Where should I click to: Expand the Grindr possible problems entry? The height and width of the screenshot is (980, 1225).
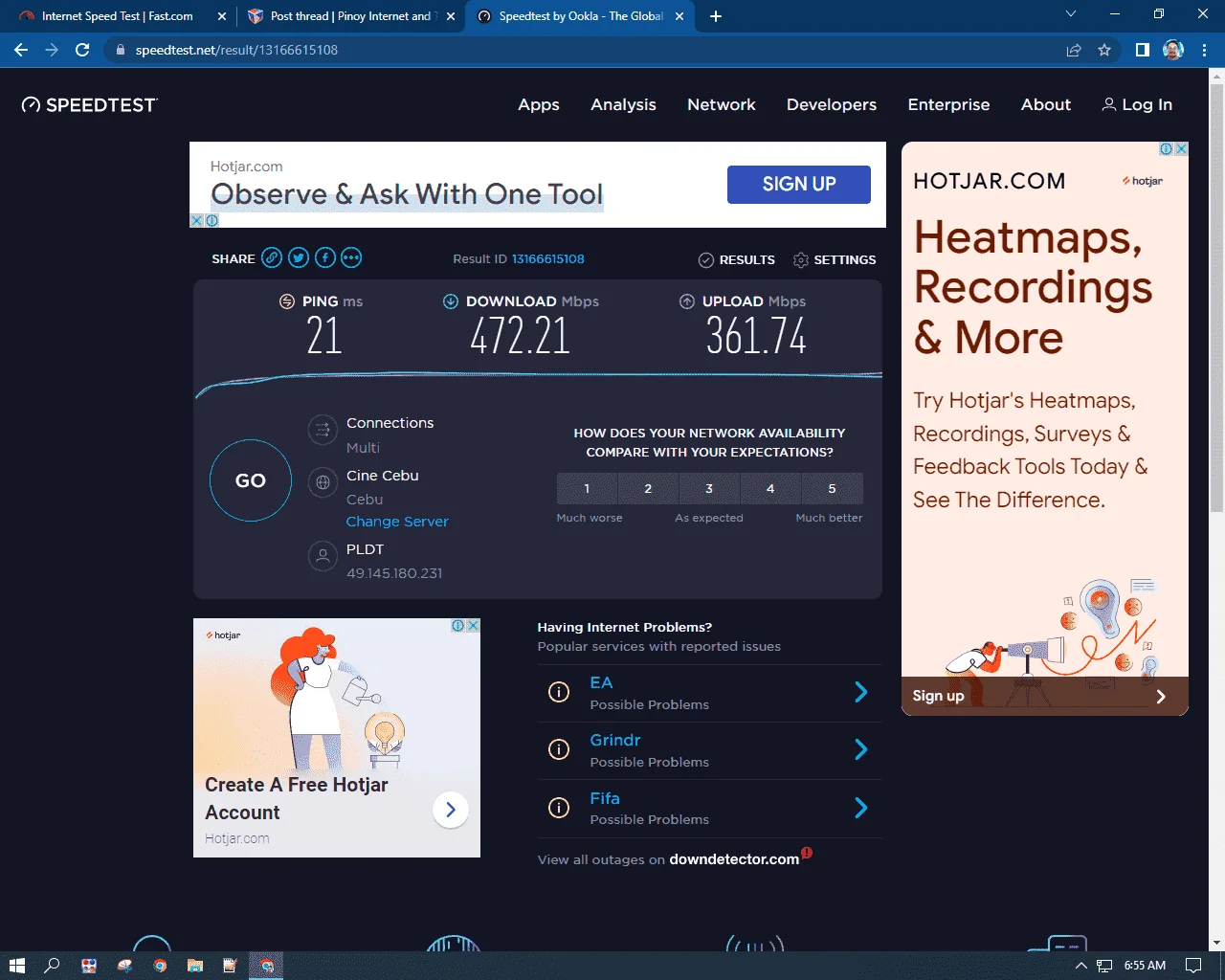point(860,749)
